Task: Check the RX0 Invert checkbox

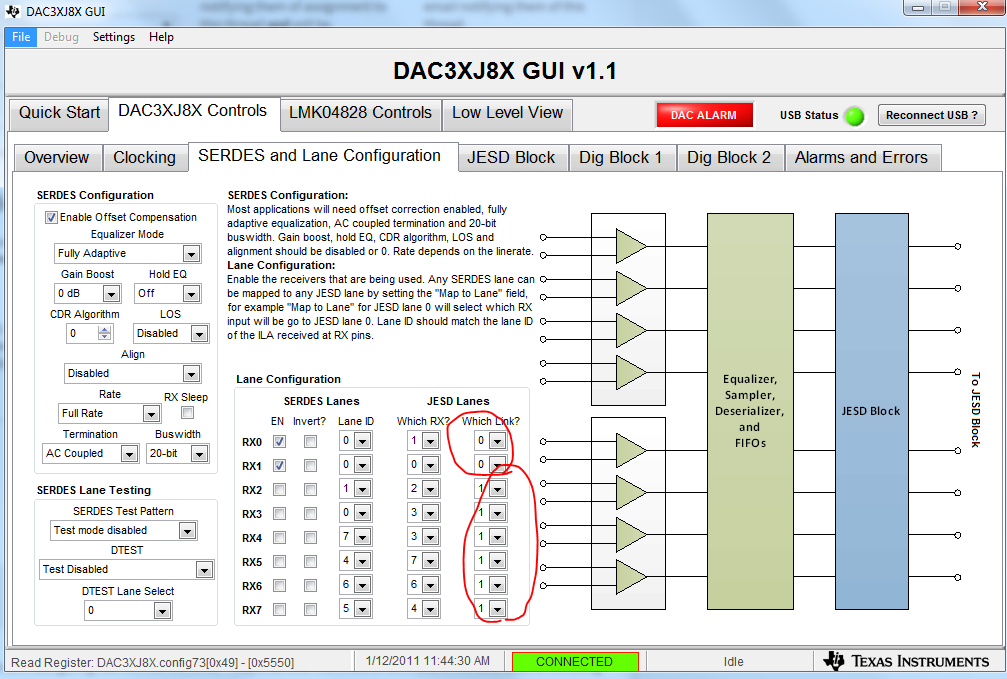Action: pos(310,442)
